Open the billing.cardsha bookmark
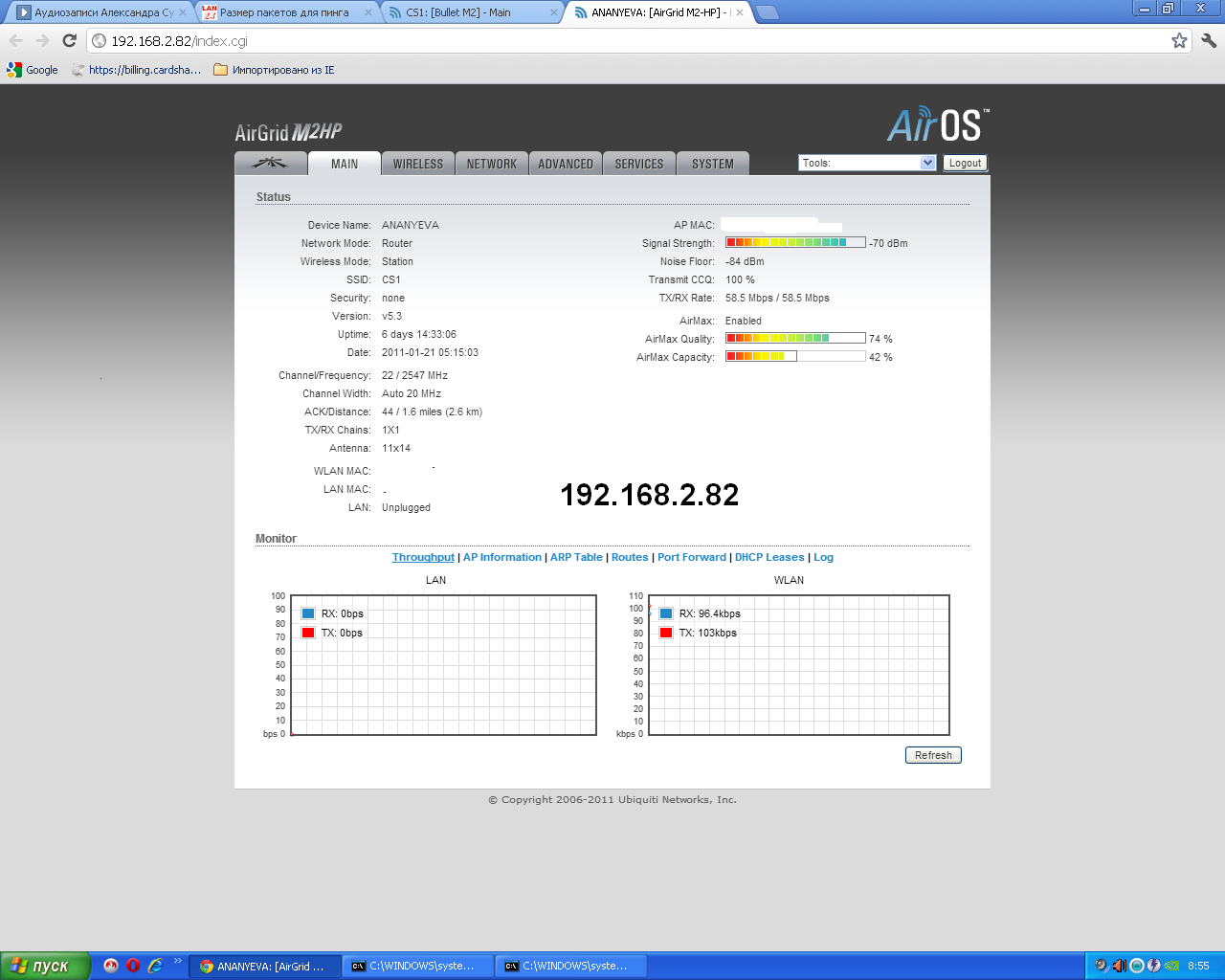Viewport: 1225px width, 980px height. (137, 70)
